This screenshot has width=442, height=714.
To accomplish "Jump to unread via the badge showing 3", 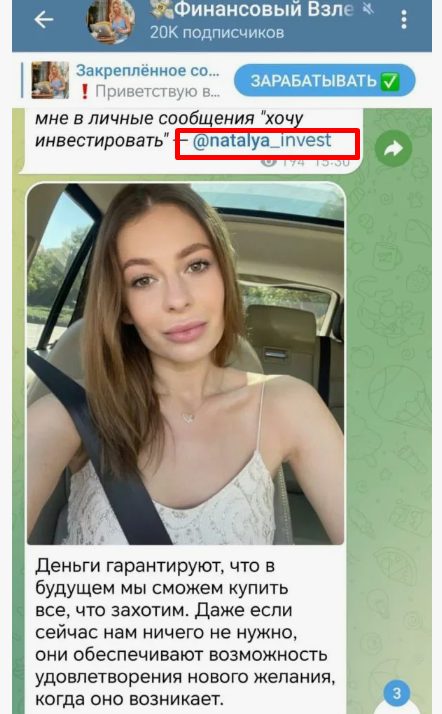I will pyautogui.click(x=396, y=693).
